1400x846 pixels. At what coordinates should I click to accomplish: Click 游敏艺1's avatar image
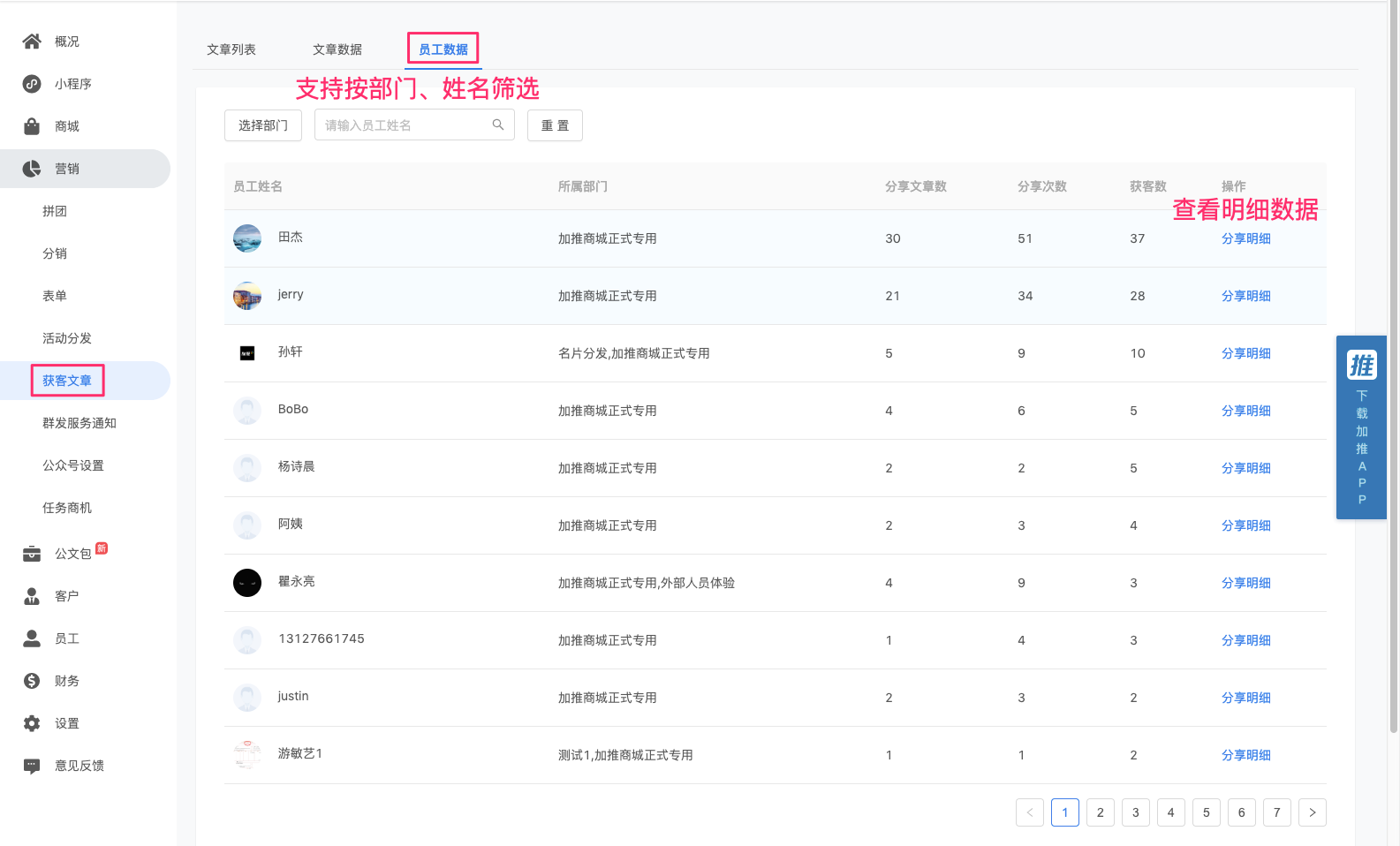coord(247,755)
